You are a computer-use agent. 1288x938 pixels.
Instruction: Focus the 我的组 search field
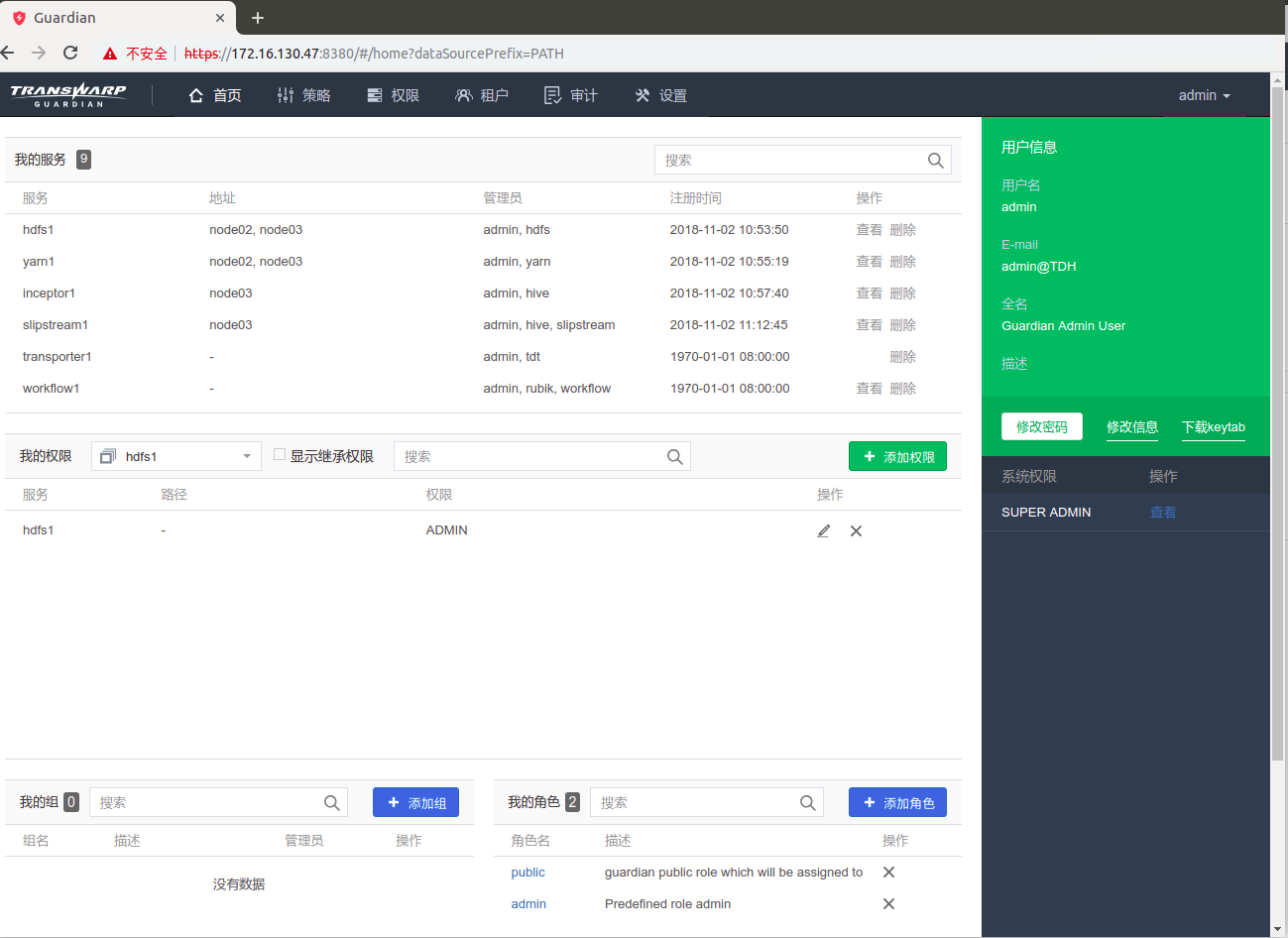tap(218, 802)
